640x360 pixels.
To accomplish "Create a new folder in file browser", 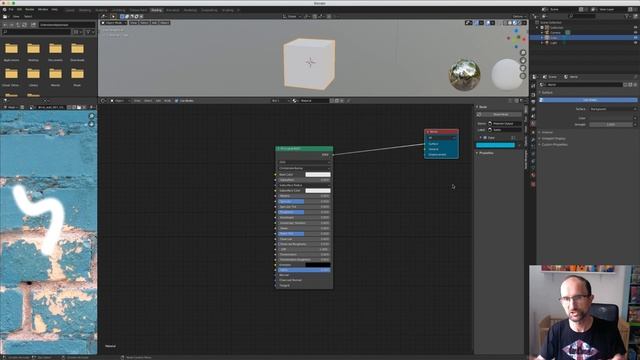I will [33, 25].
